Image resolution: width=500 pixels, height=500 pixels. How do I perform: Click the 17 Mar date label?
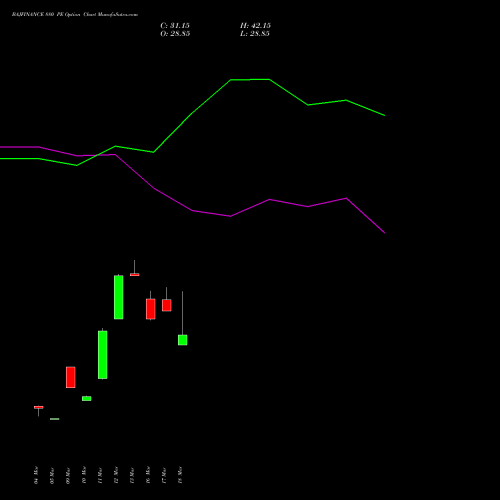pyautogui.click(x=164, y=475)
